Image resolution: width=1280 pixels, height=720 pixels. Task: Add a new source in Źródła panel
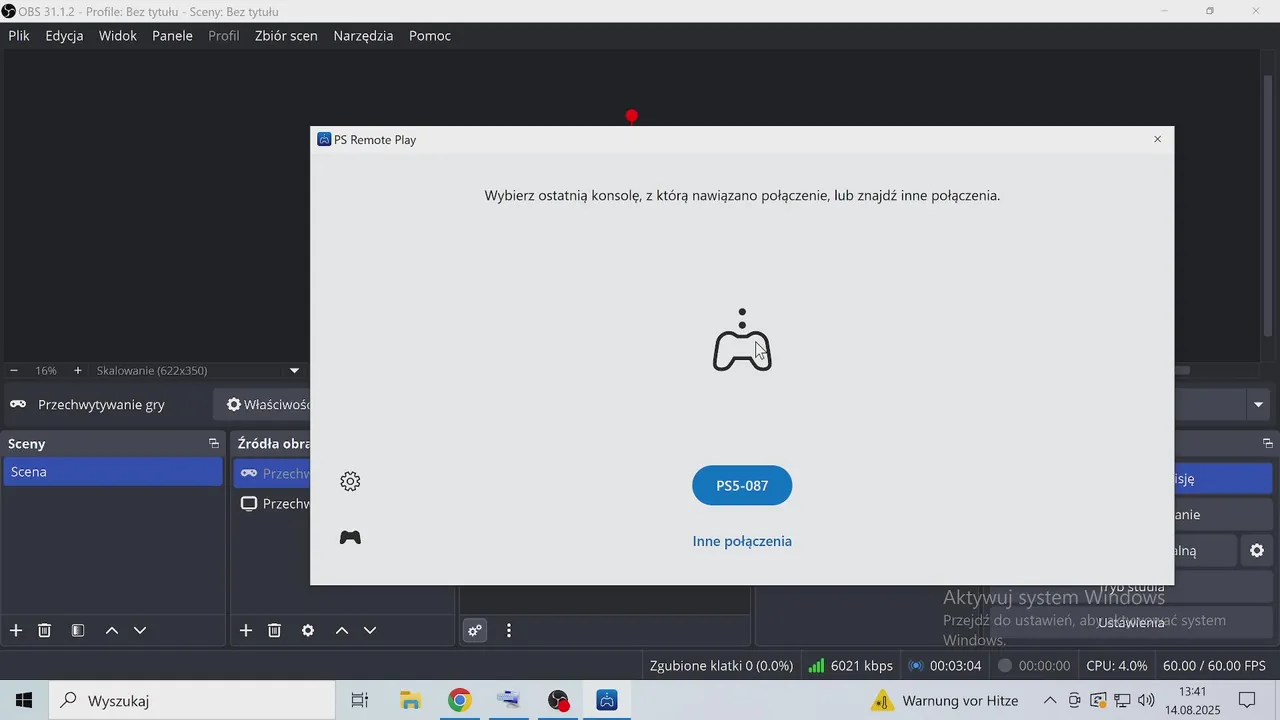(246, 630)
